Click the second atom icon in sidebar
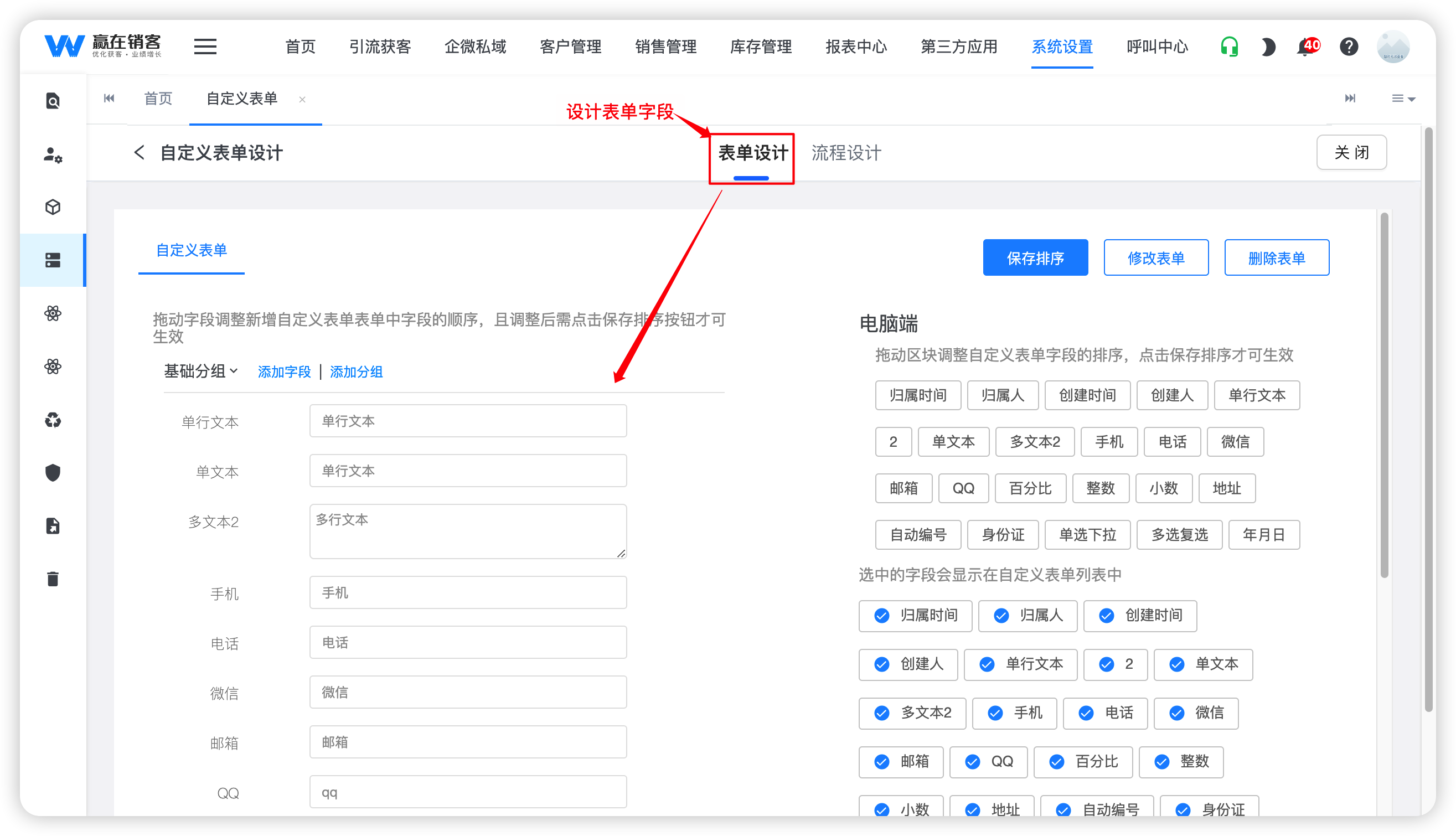 point(53,367)
